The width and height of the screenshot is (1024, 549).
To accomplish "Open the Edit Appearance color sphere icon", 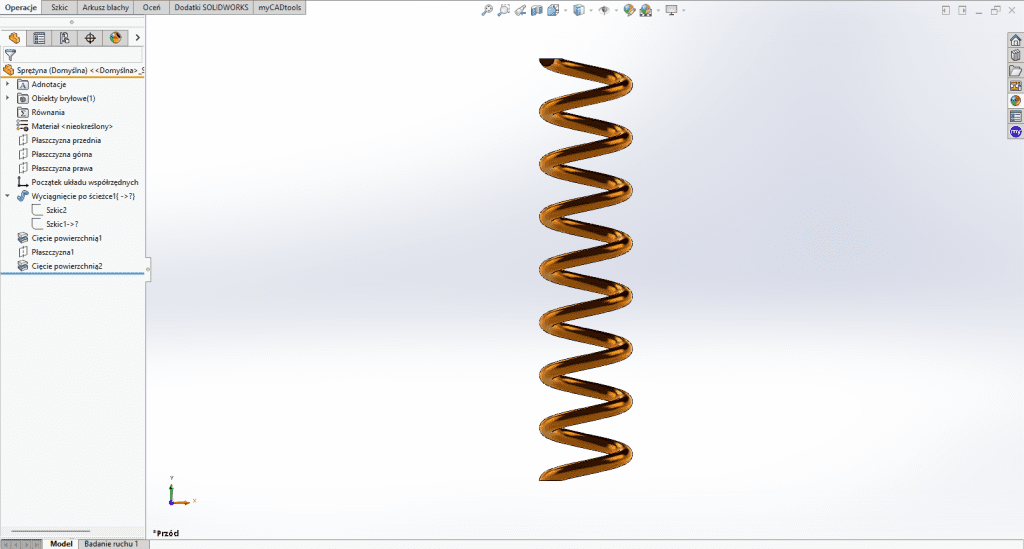I will click(x=629, y=10).
